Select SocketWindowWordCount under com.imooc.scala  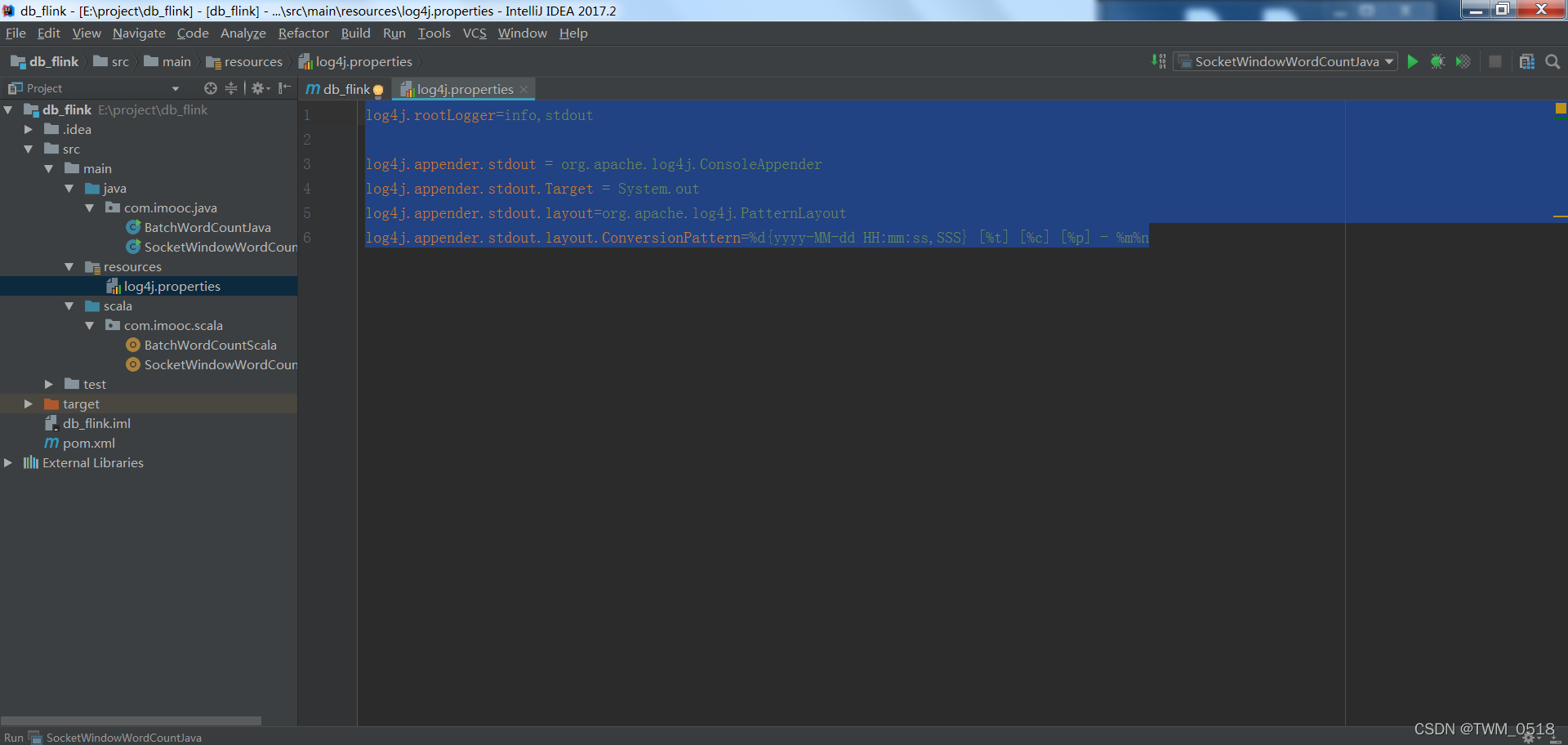[x=220, y=364]
